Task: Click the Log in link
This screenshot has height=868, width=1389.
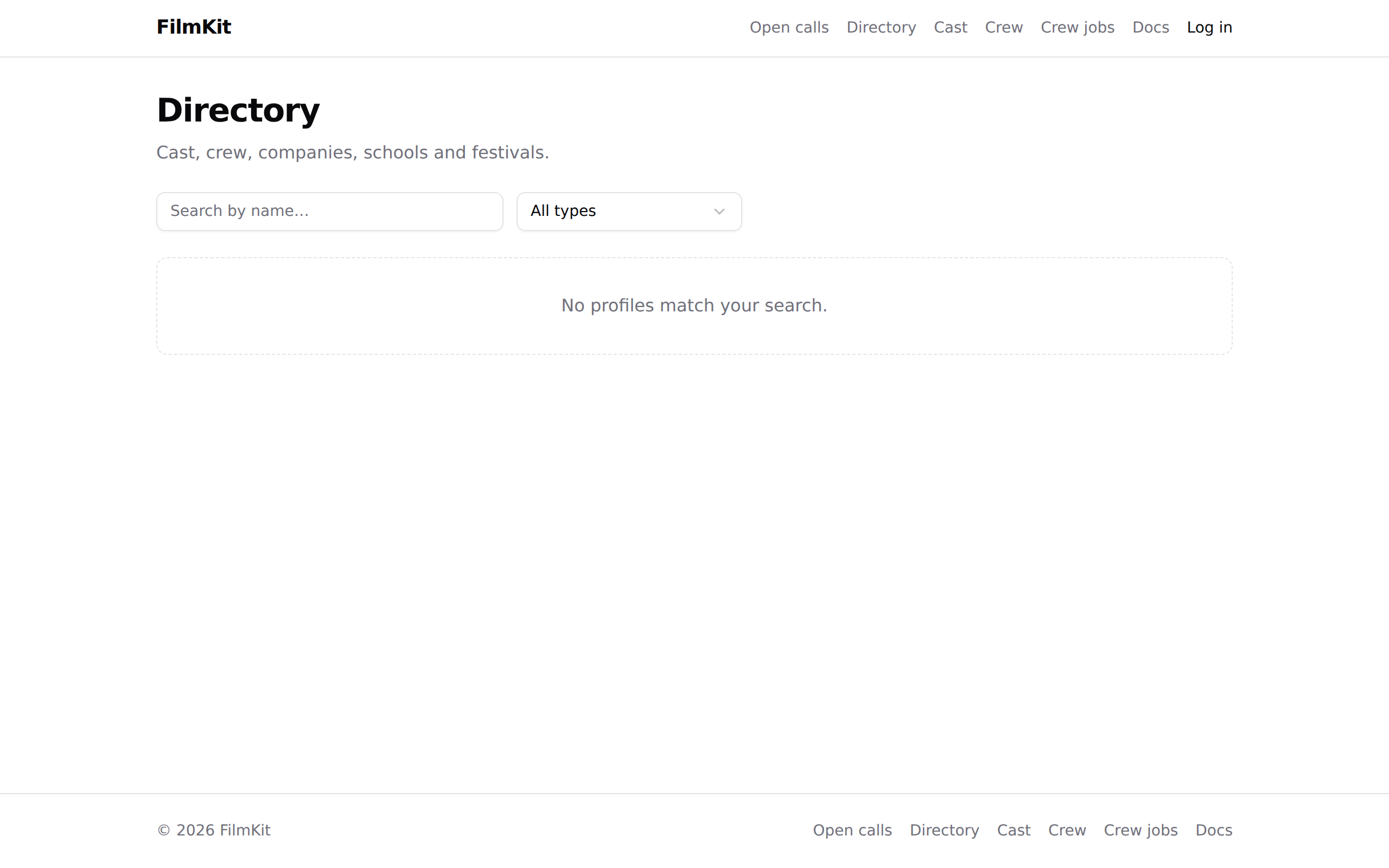Action: [x=1209, y=28]
